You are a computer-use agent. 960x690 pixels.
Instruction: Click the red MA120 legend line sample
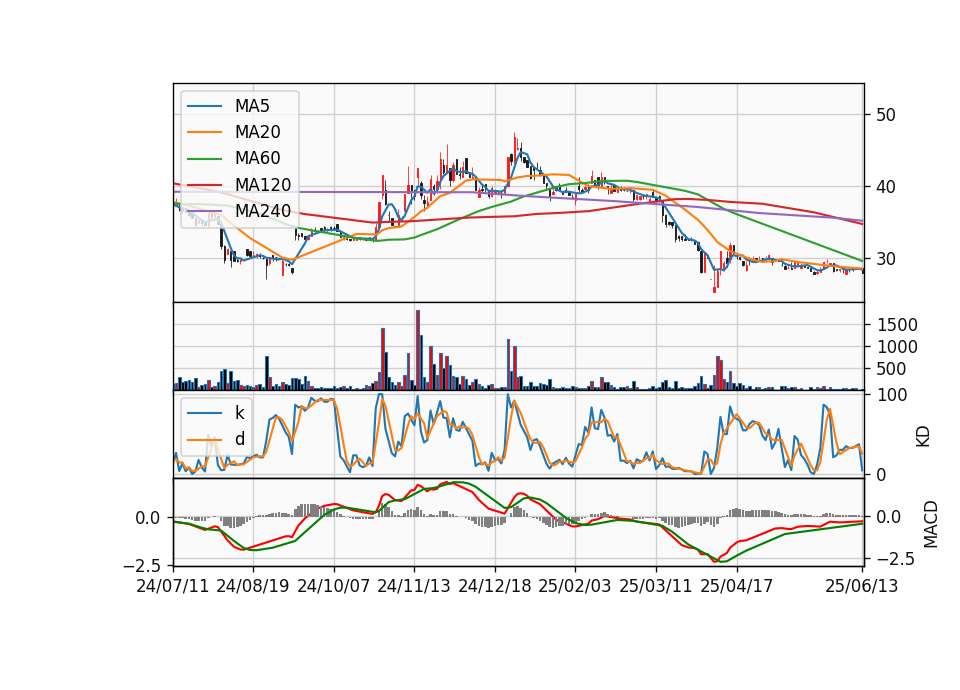[x=204, y=184]
